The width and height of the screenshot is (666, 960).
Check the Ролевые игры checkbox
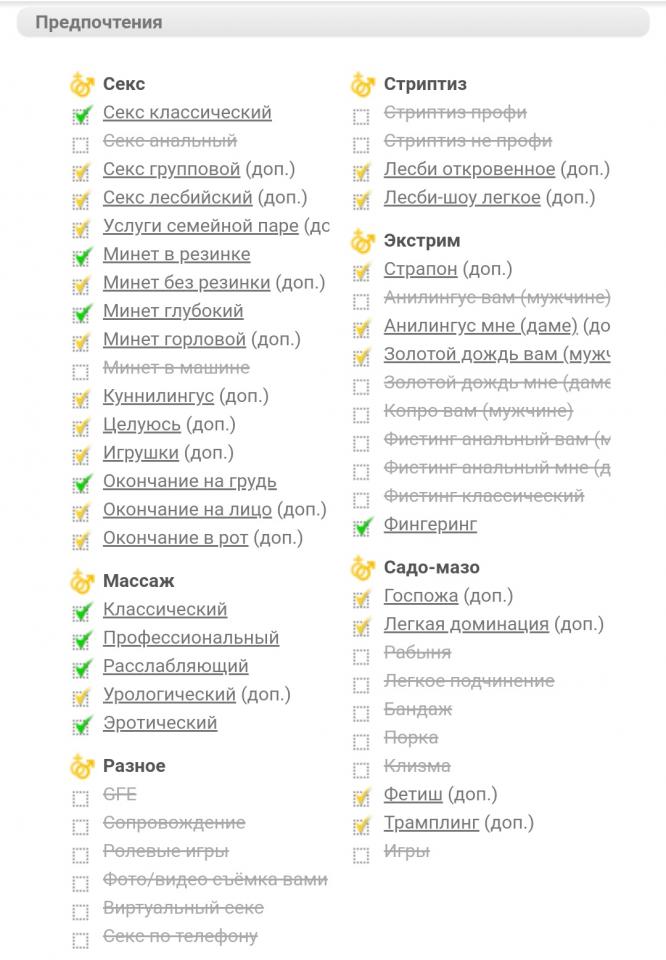pyautogui.click(x=81, y=854)
